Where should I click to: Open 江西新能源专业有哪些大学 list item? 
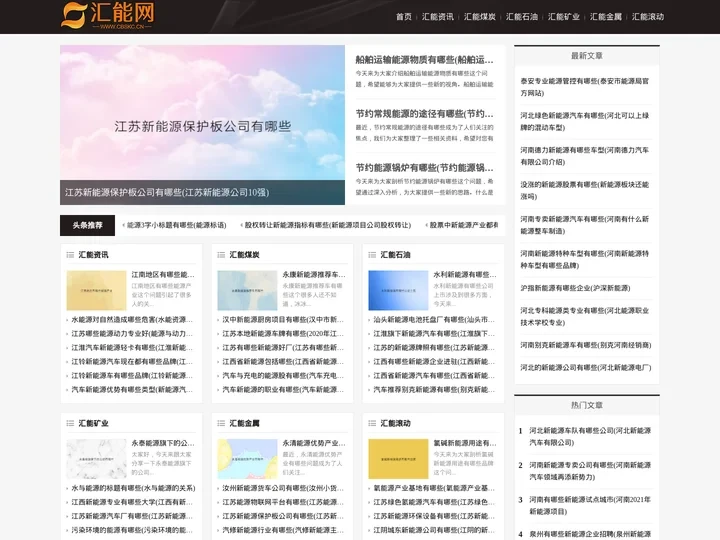[132, 502]
